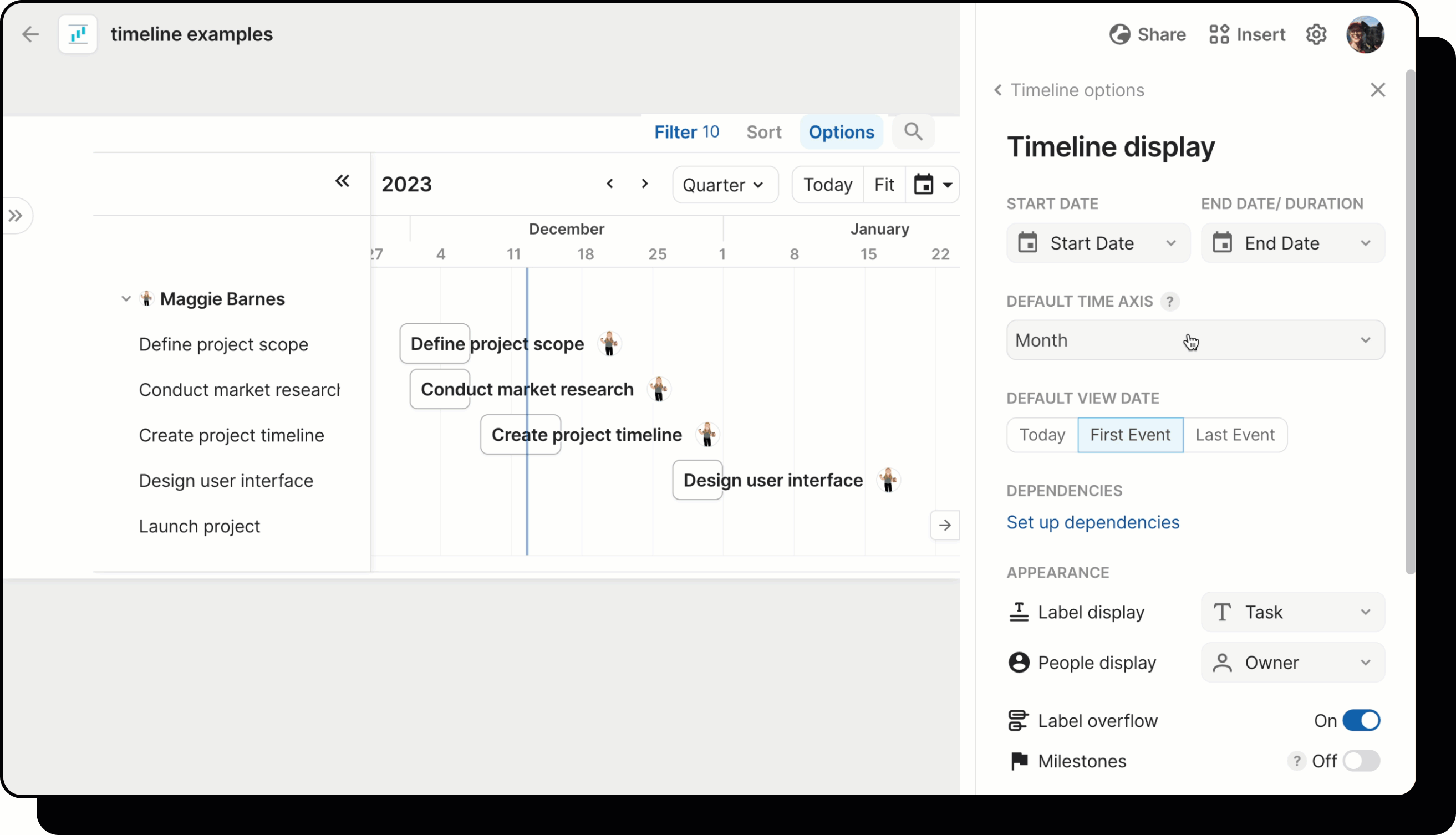Click the Set up dependencies link
Screen dimensions: 1456x835
point(1092,522)
